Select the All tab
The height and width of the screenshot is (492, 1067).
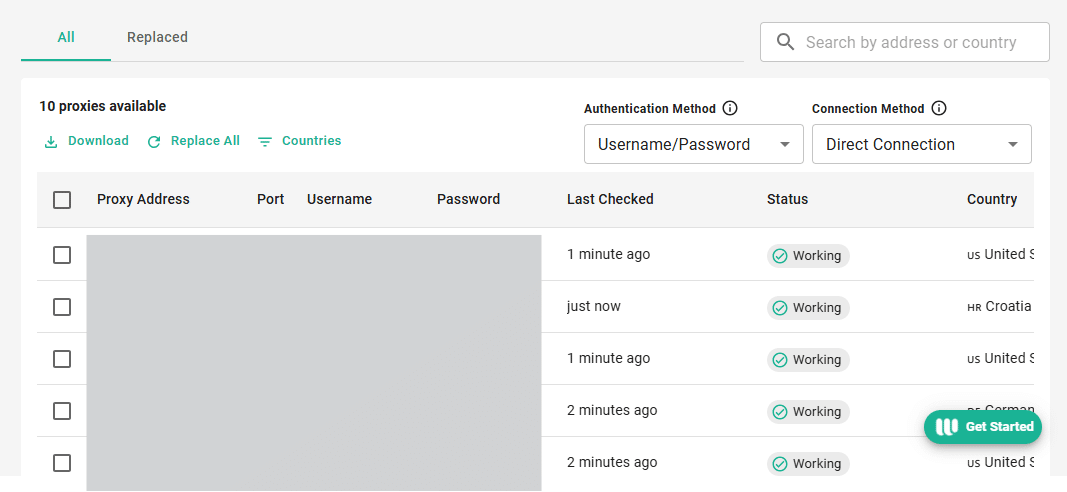tap(66, 37)
